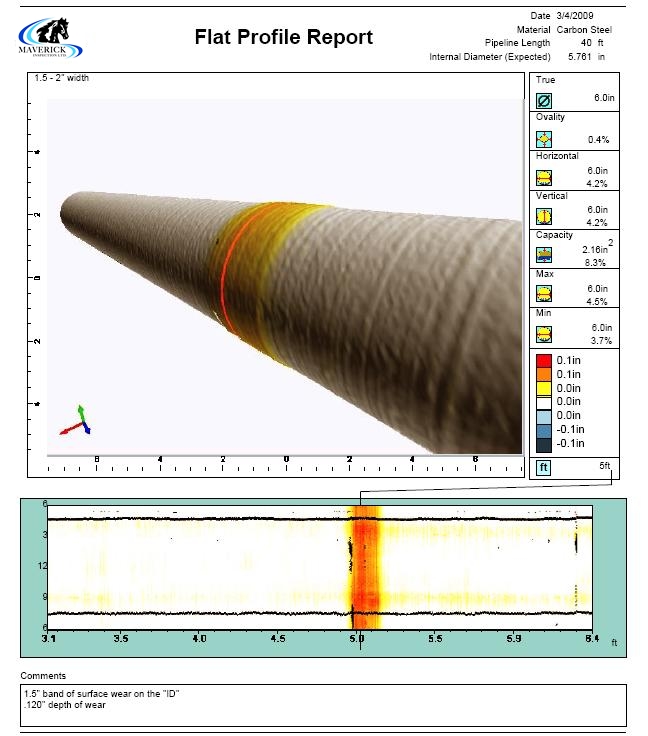Select the dark -0.1in legend swatch
Image resolution: width=648 pixels, height=736 pixels.
tap(544, 444)
